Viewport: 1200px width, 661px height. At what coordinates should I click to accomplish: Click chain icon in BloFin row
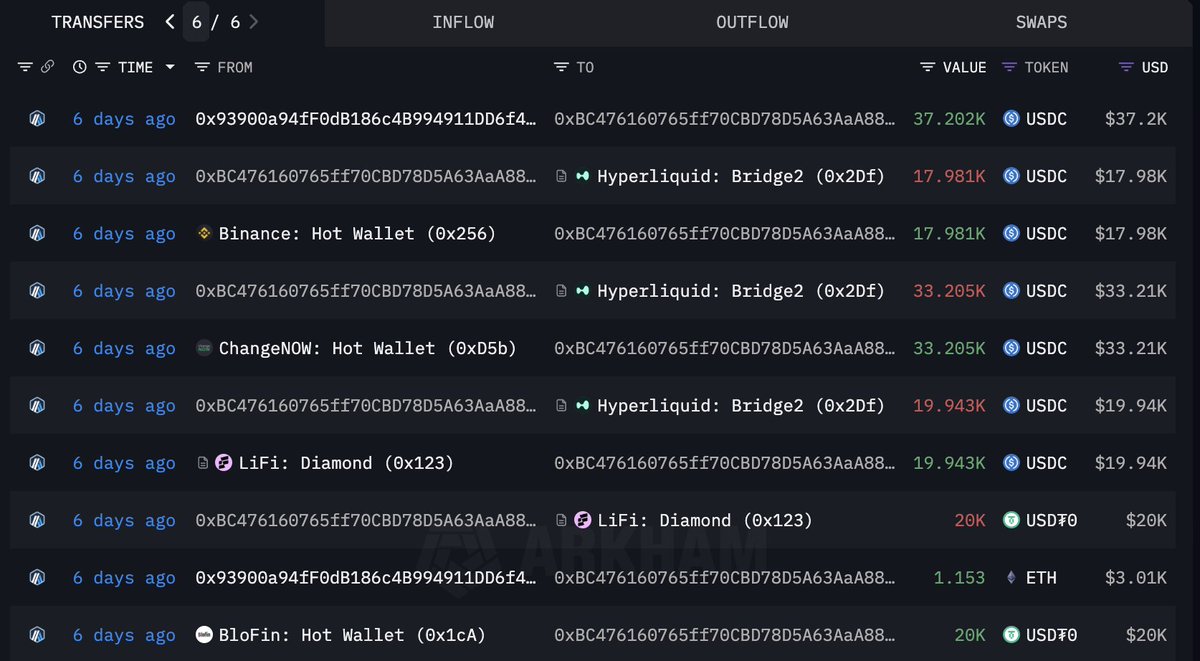[37, 635]
